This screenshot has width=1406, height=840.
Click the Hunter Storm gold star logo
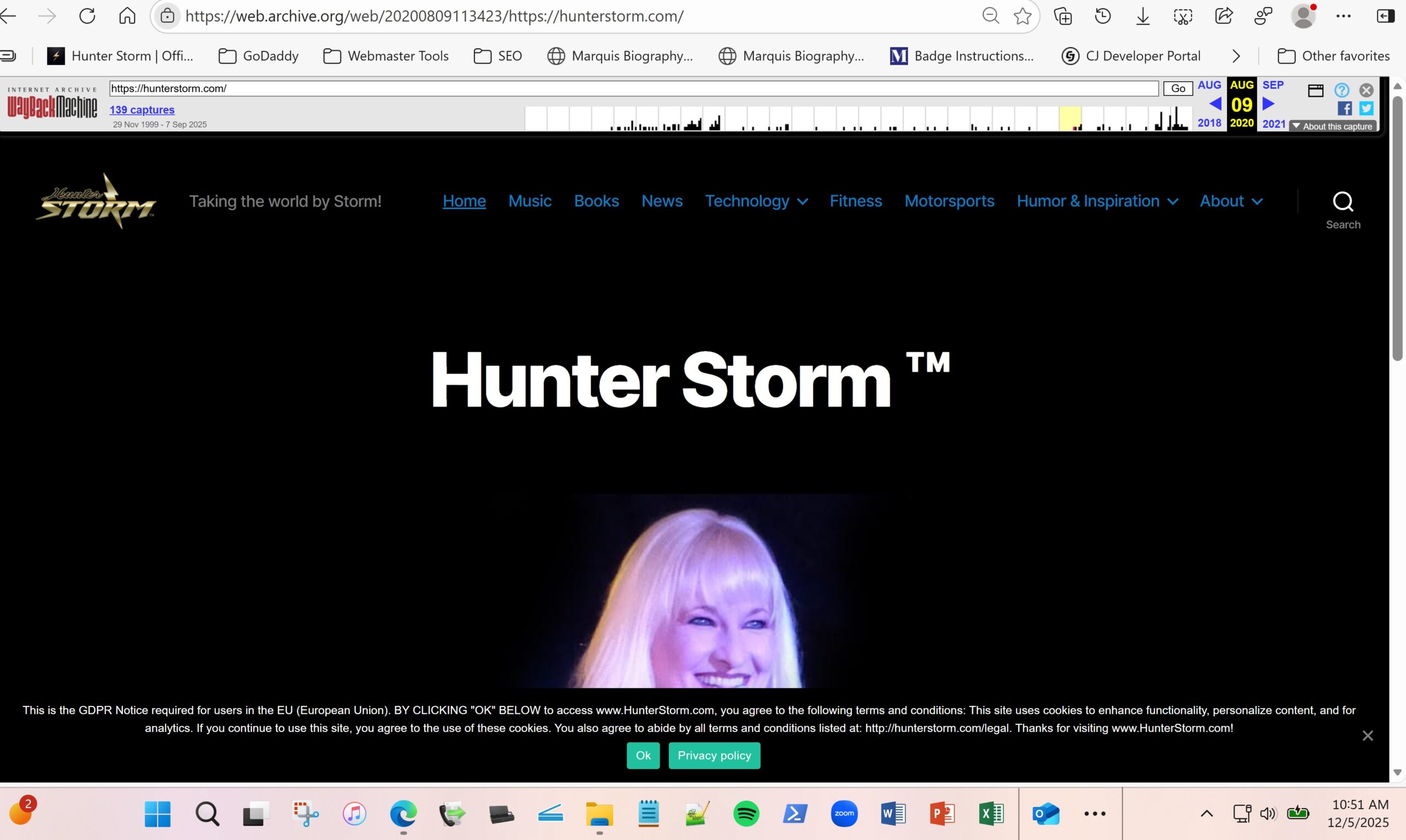click(96, 201)
